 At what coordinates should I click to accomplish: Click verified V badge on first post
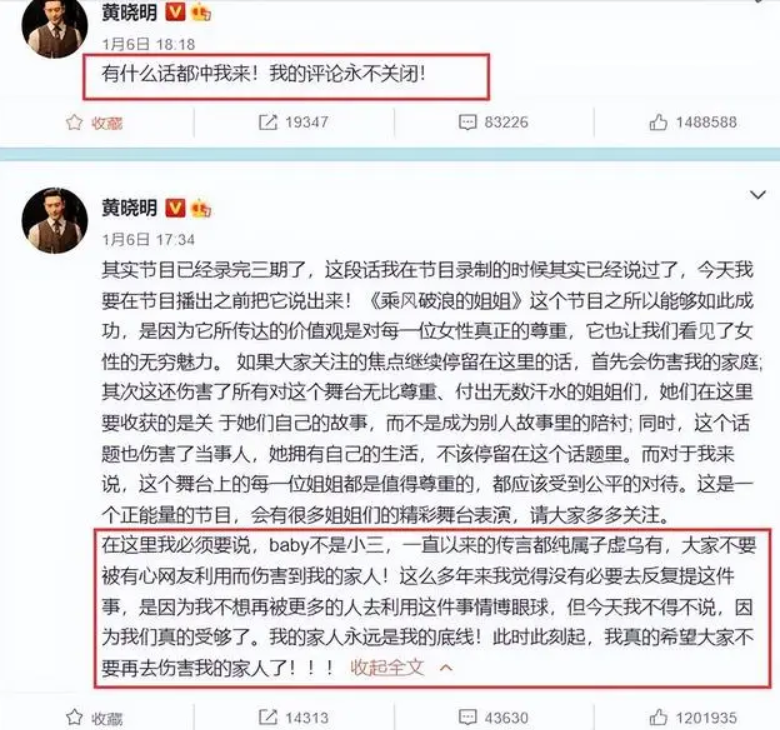click(x=175, y=12)
